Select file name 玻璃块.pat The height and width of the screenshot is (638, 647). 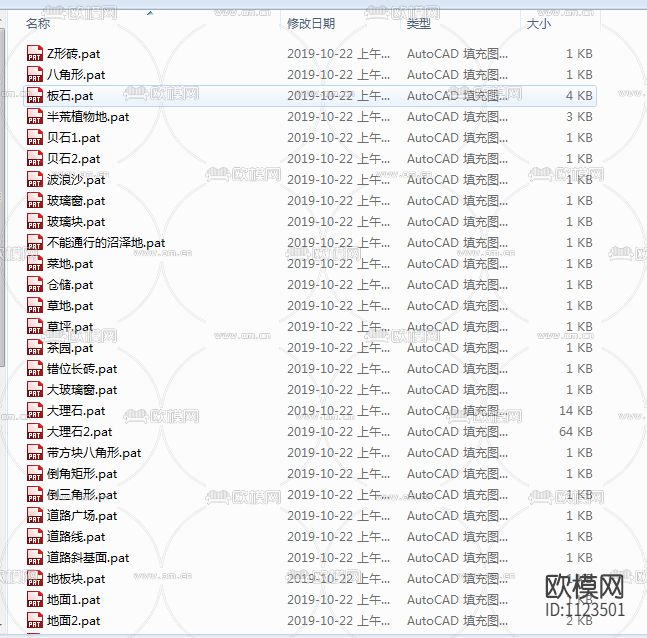(76, 222)
